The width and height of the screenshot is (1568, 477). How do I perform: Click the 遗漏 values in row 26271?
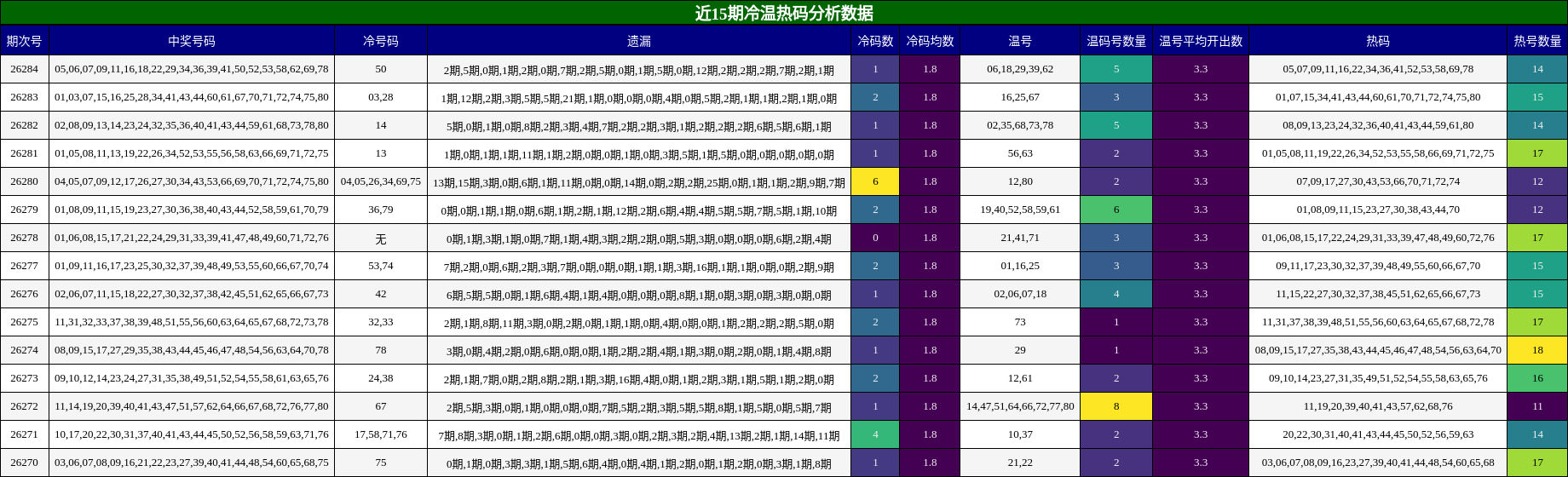point(639,434)
